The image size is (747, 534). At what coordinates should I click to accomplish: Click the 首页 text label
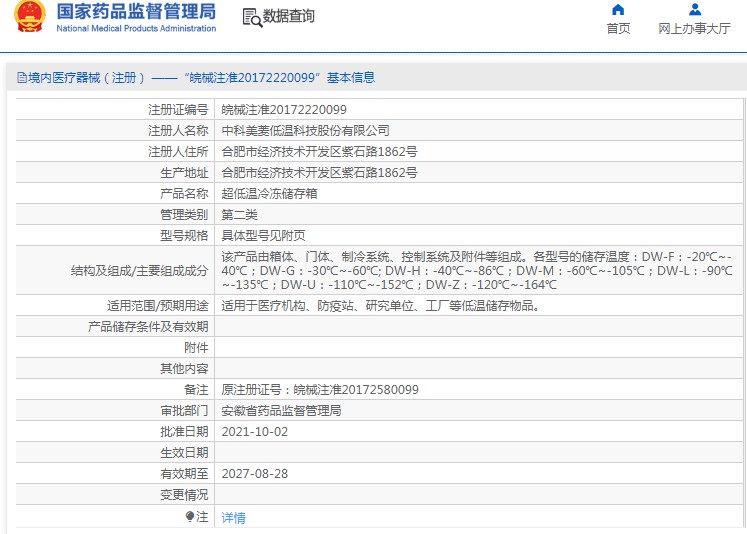pos(618,29)
